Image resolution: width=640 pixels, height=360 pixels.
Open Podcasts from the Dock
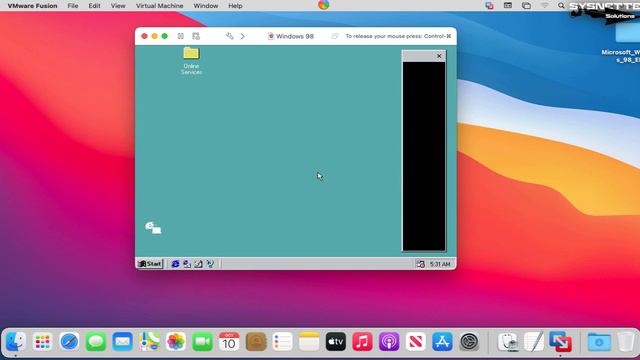[389, 342]
